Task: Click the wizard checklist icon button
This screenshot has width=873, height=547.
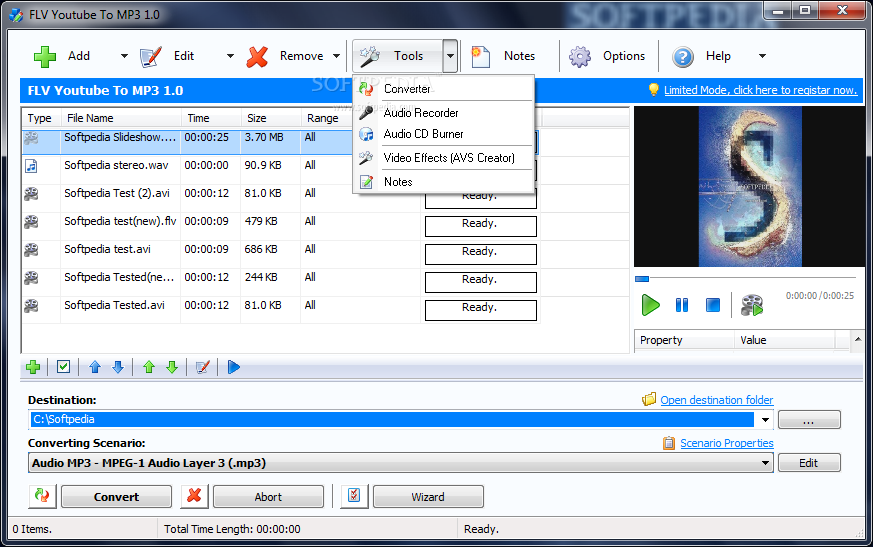Action: pyautogui.click(x=354, y=496)
